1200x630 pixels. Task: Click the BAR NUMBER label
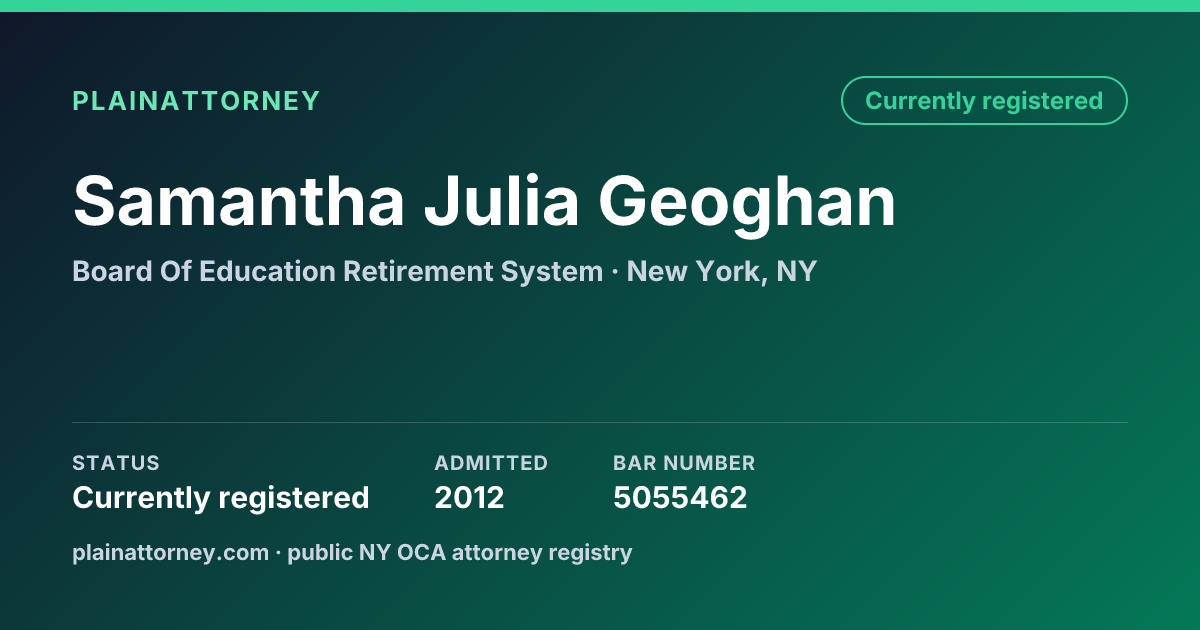point(684,463)
